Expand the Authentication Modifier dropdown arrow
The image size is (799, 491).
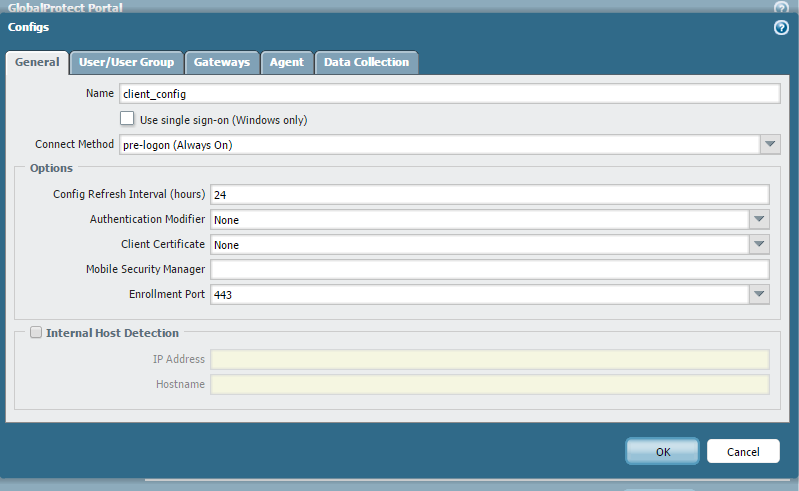click(x=759, y=220)
